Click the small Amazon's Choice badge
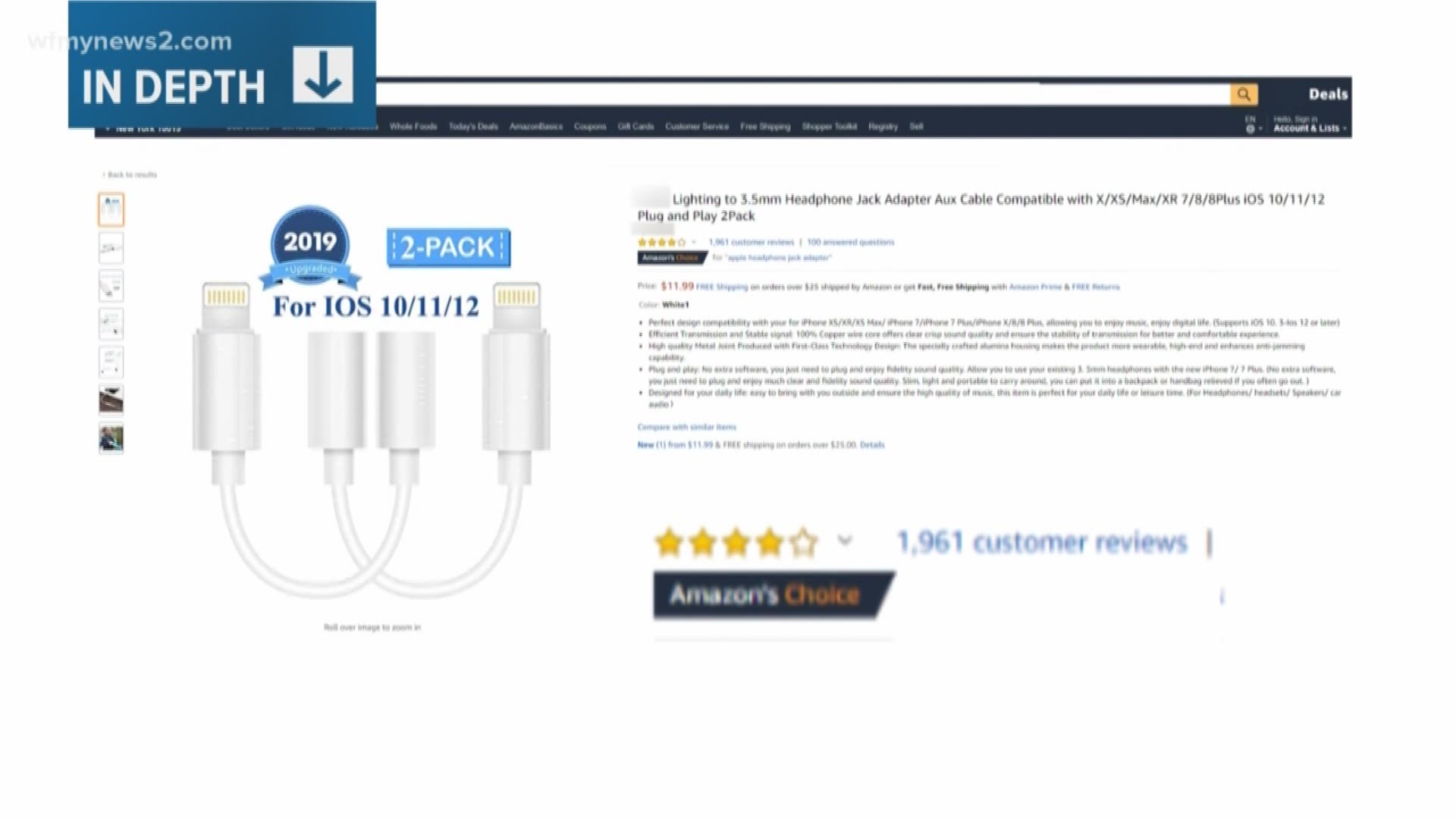1456x819 pixels. point(672,258)
